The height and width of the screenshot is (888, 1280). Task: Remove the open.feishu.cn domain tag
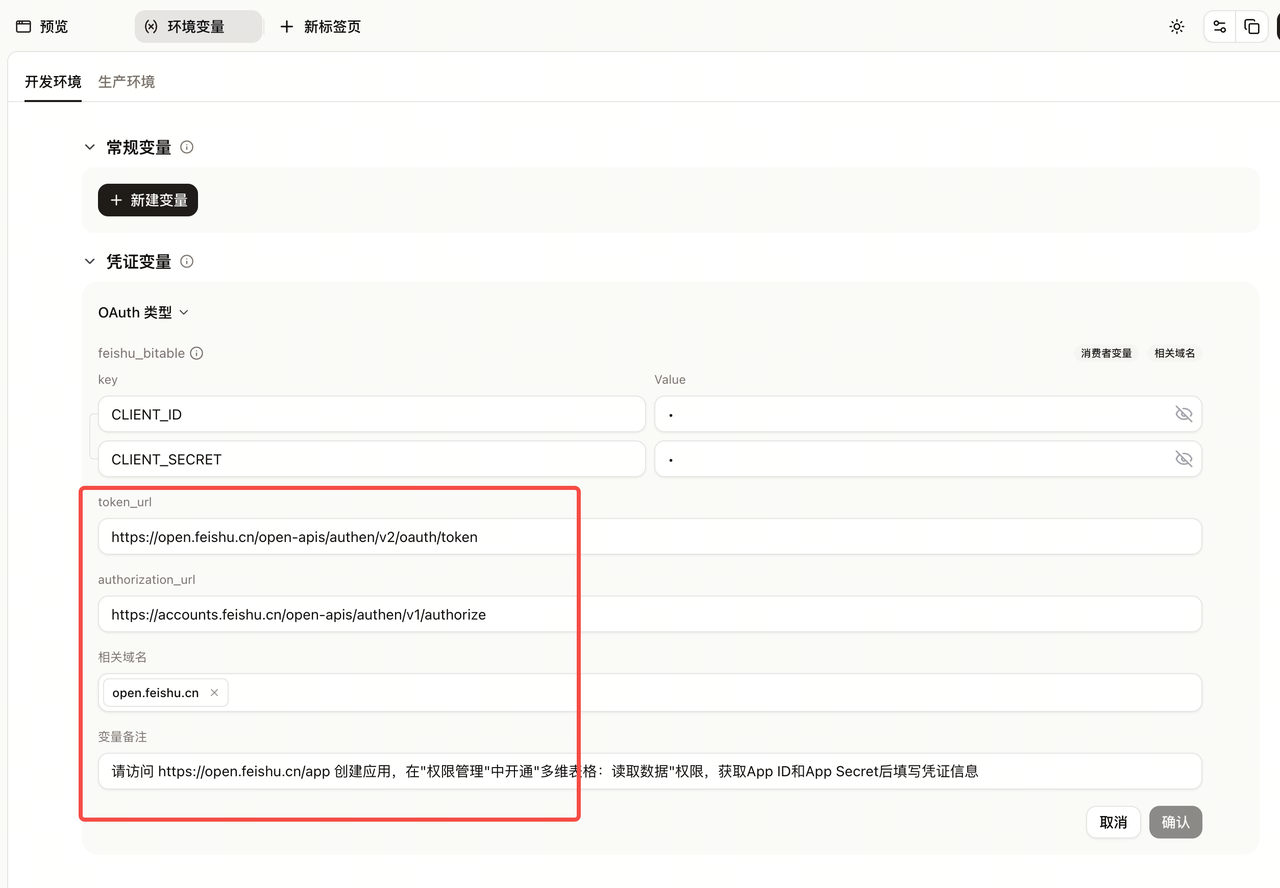click(x=214, y=693)
